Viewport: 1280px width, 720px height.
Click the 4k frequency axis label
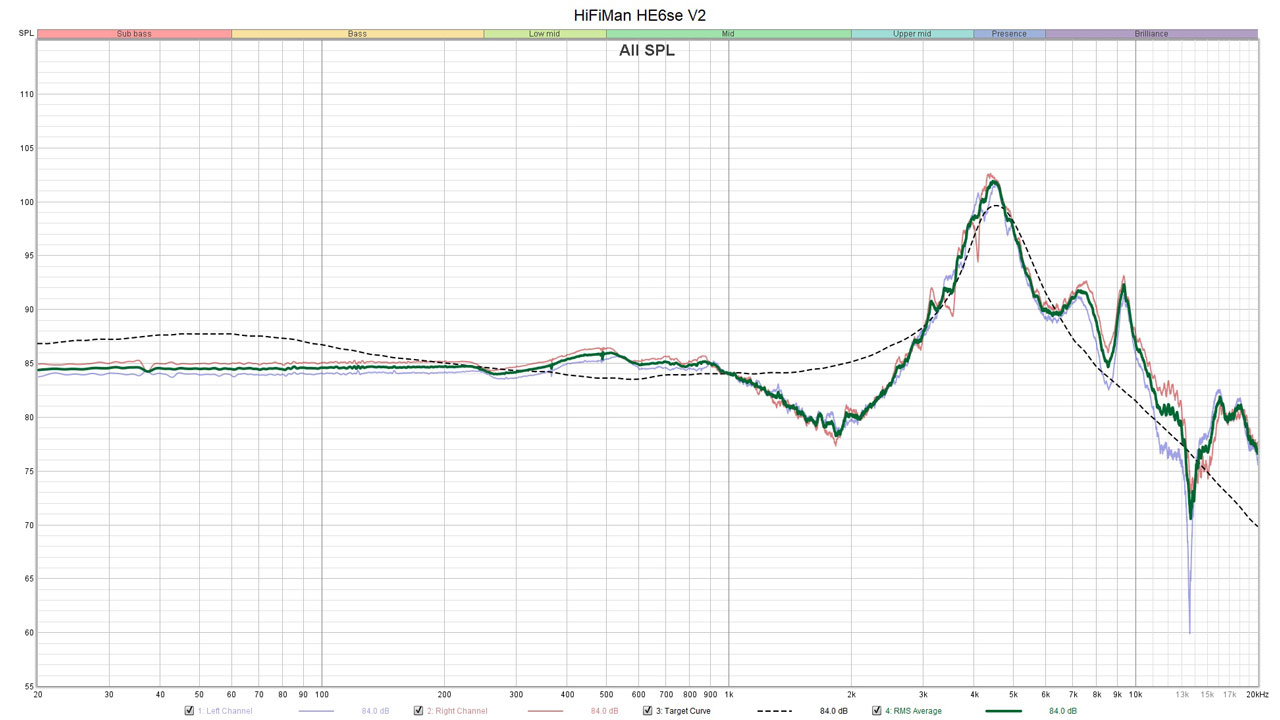point(973,694)
